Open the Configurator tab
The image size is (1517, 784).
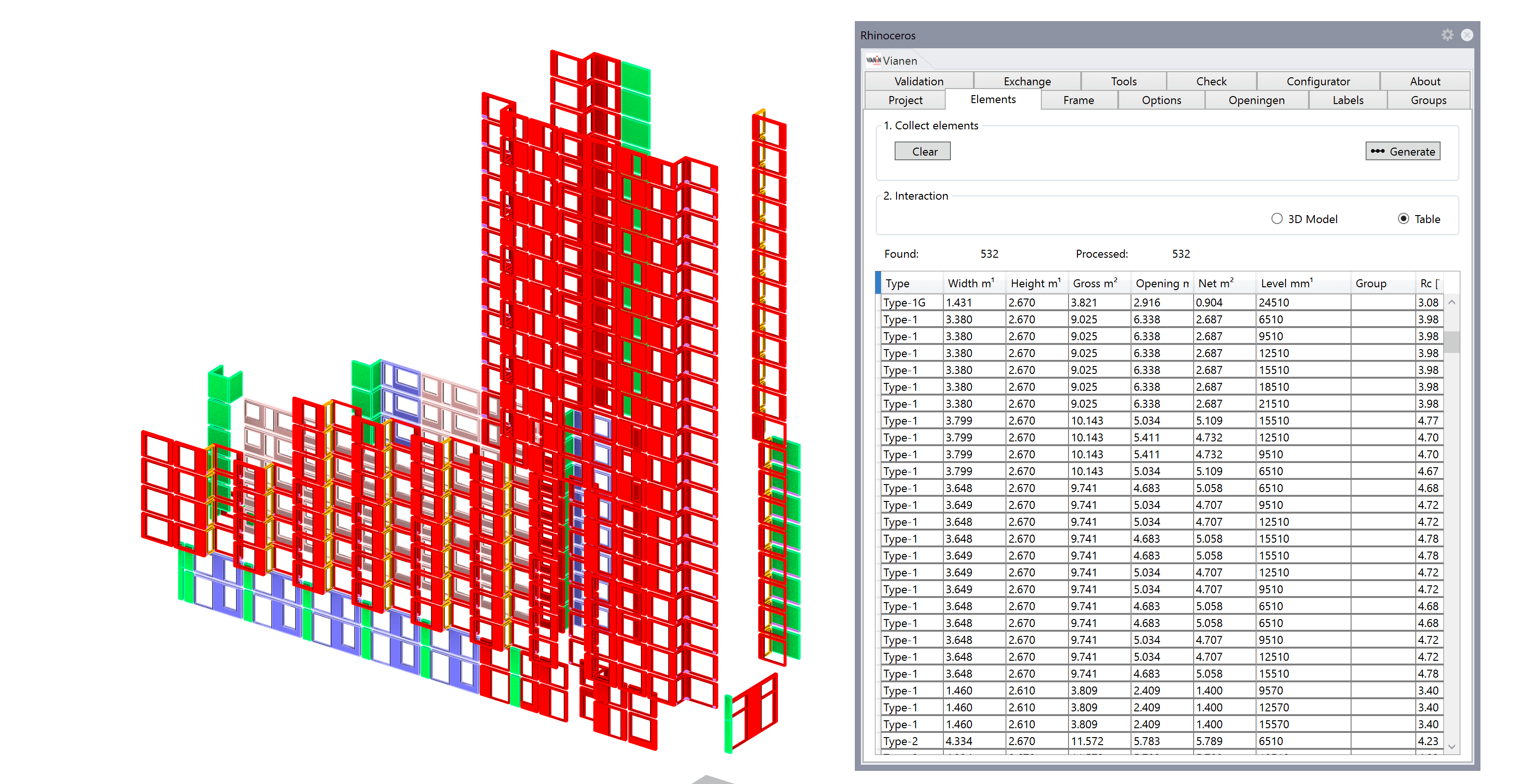(1318, 81)
